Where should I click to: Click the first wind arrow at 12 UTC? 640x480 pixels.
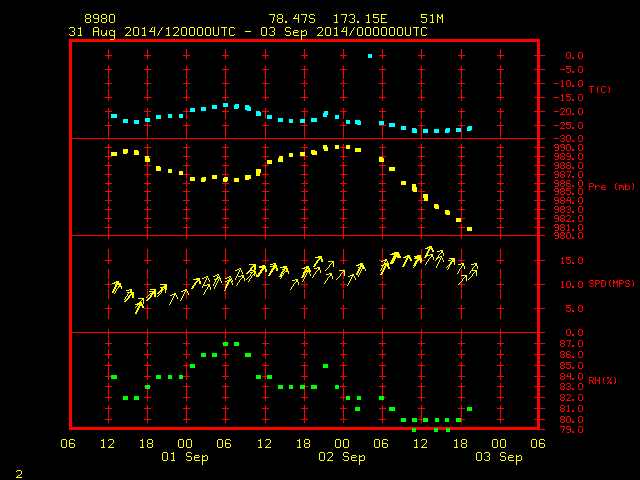tap(116, 287)
